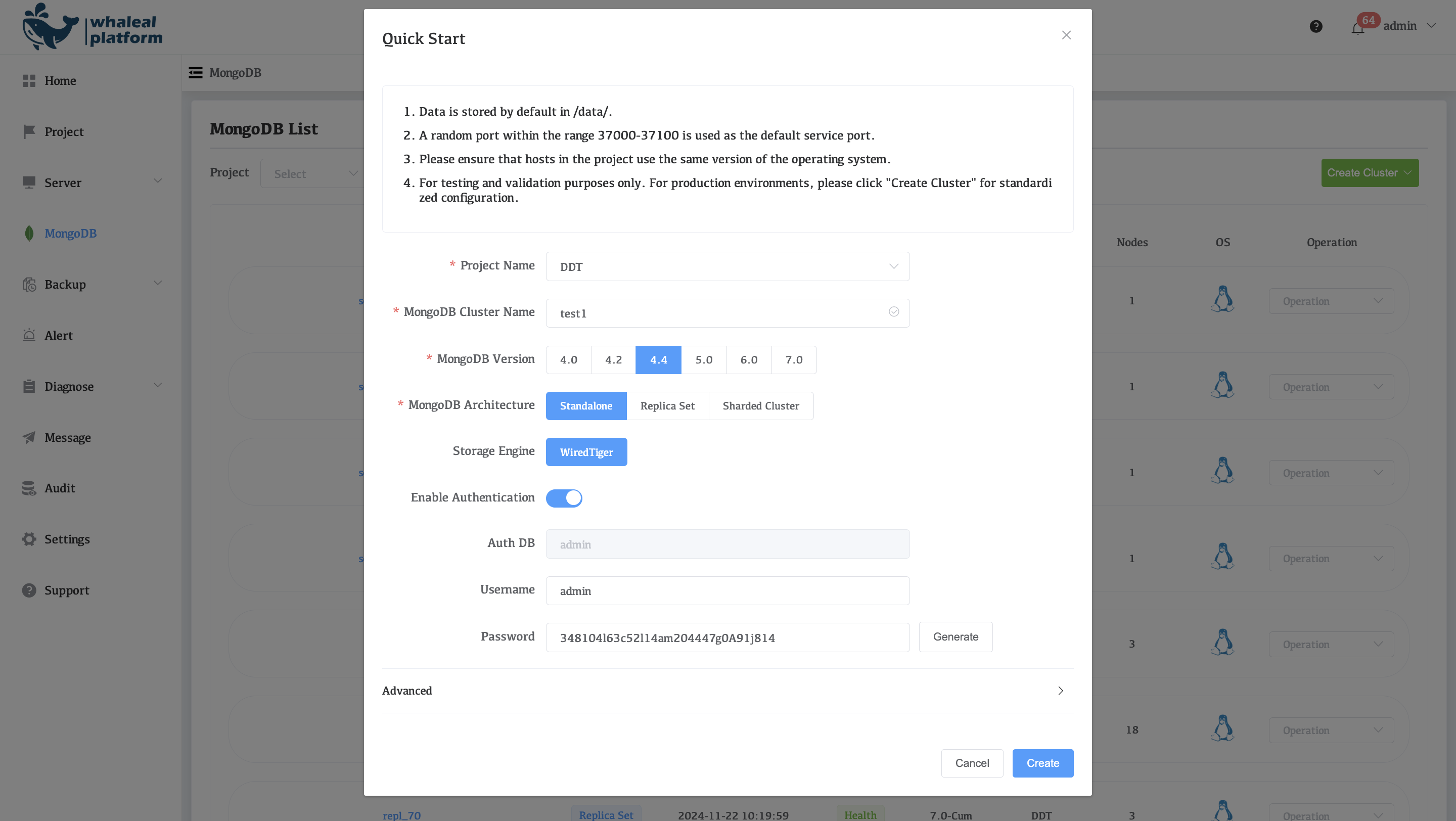Choose the Sharded Cluster architecture
This screenshot has height=821, width=1456.
click(x=761, y=405)
